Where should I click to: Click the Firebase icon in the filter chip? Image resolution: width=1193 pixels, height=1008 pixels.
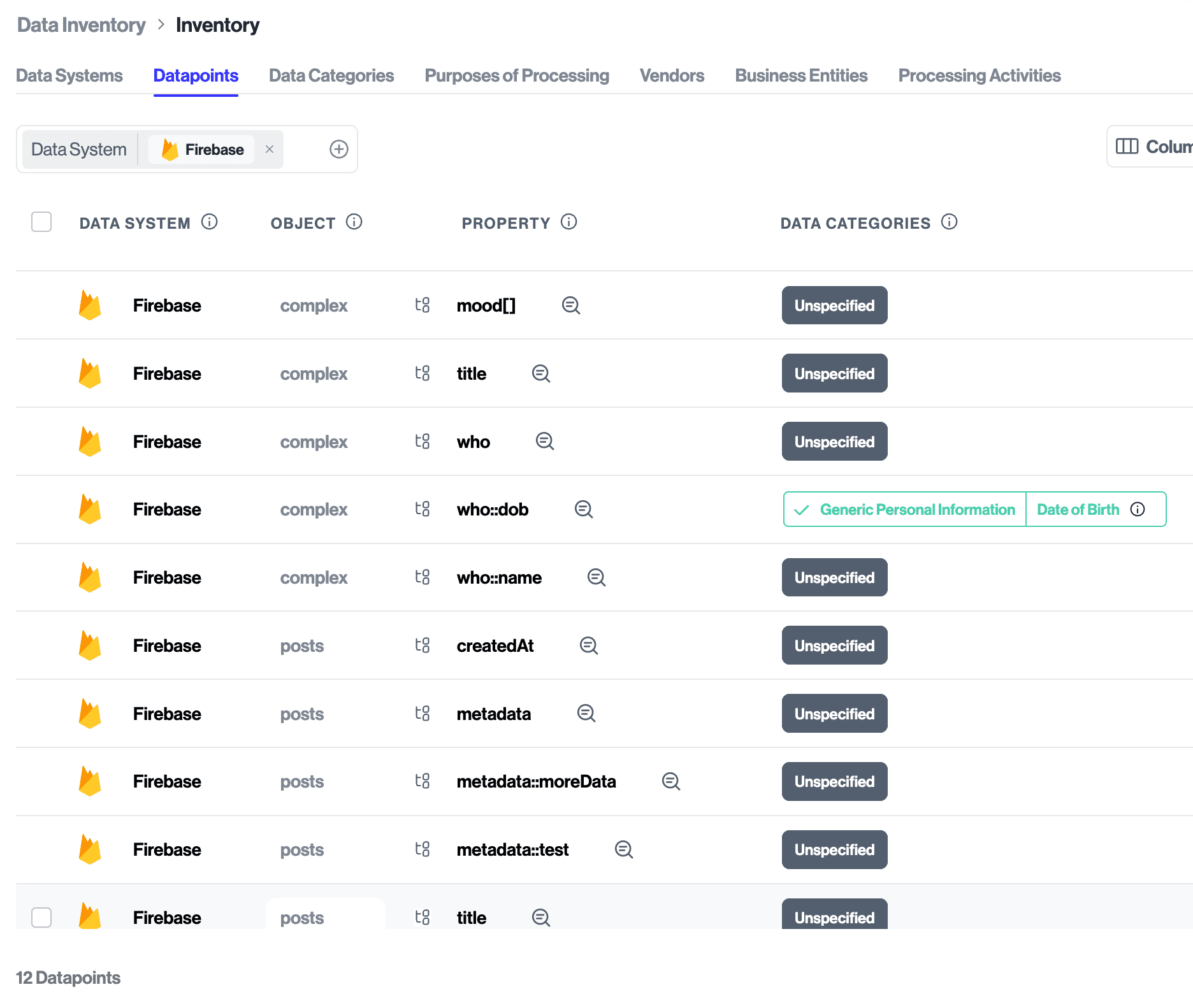coord(171,149)
